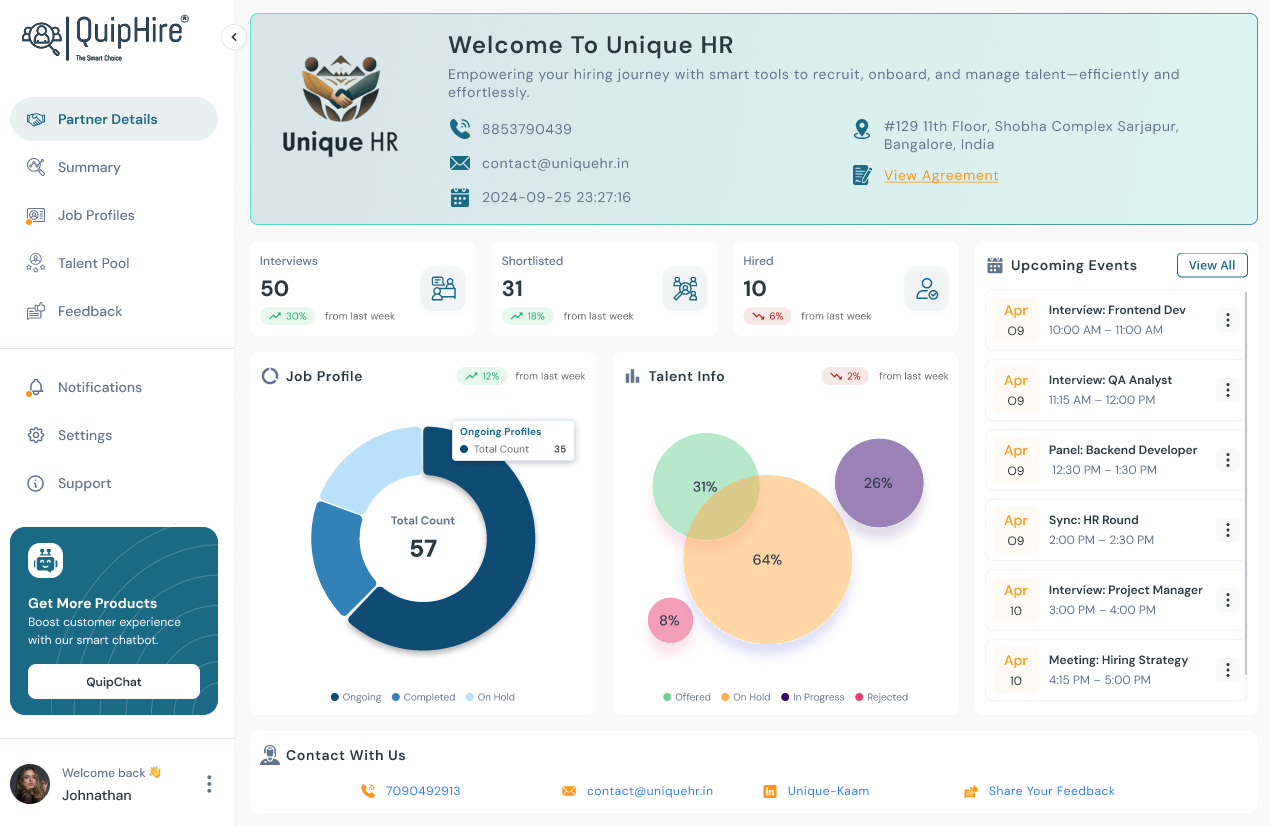Click the phone icon beside 8853790439
Image resolution: width=1270 pixels, height=826 pixels.
(460, 129)
